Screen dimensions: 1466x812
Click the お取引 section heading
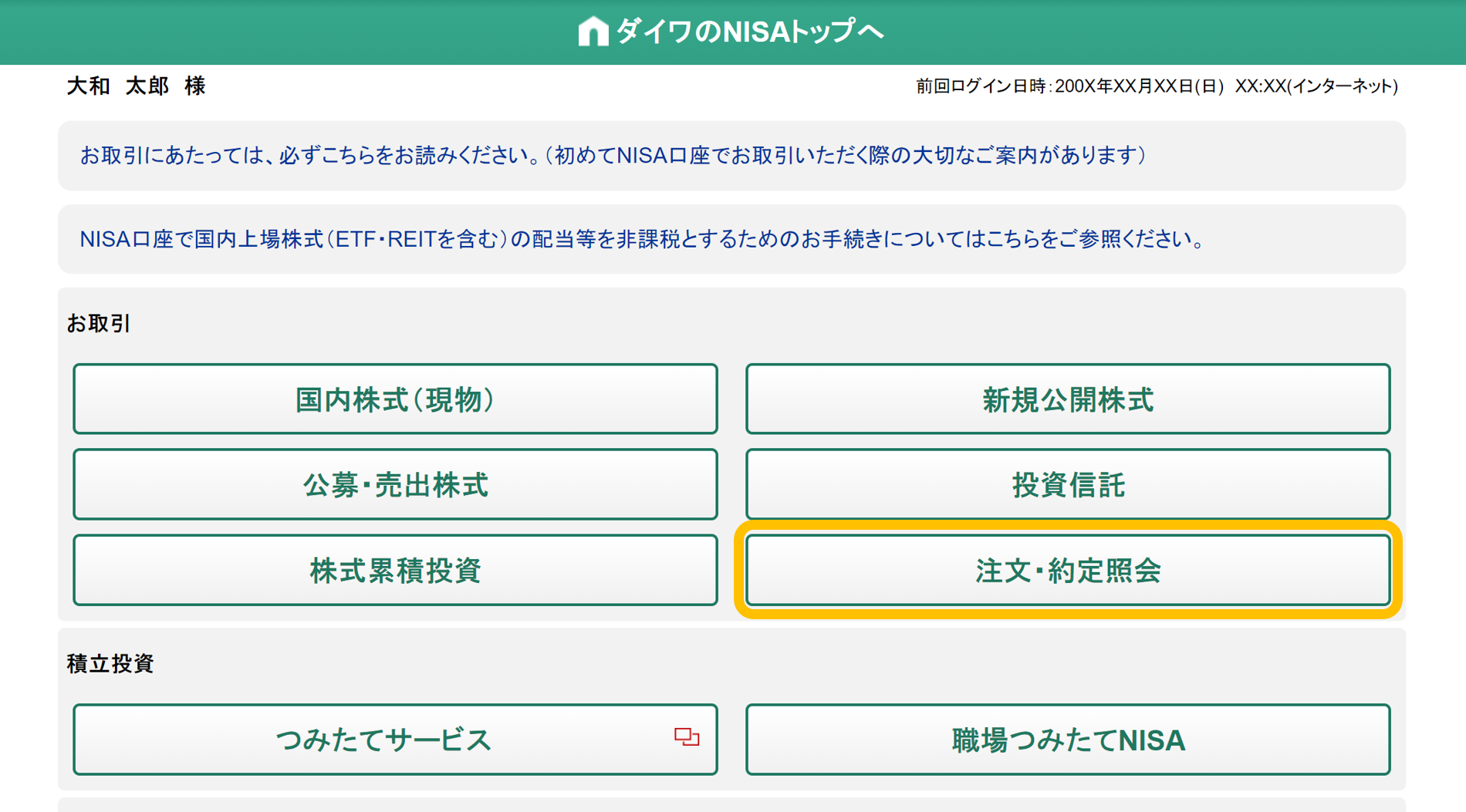pos(98,323)
